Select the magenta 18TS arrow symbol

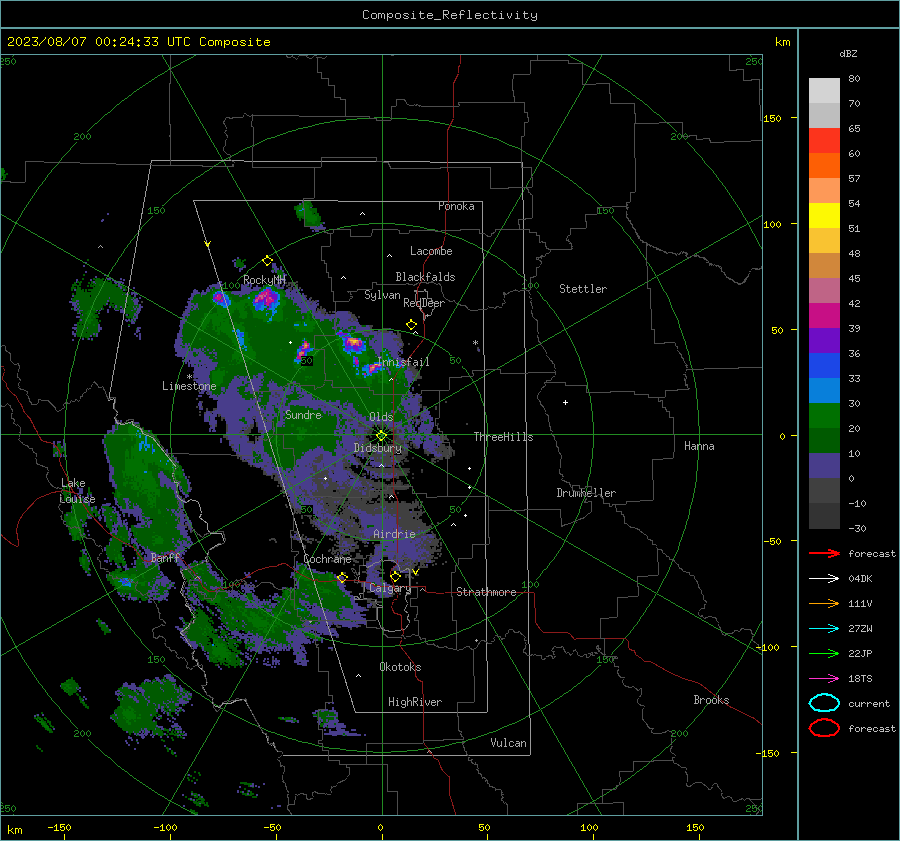[824, 679]
